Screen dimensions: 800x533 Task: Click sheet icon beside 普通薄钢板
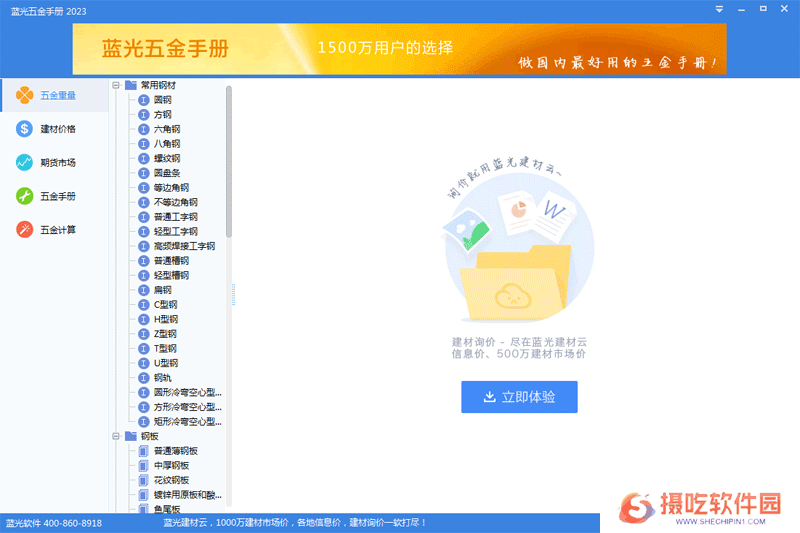(144, 451)
